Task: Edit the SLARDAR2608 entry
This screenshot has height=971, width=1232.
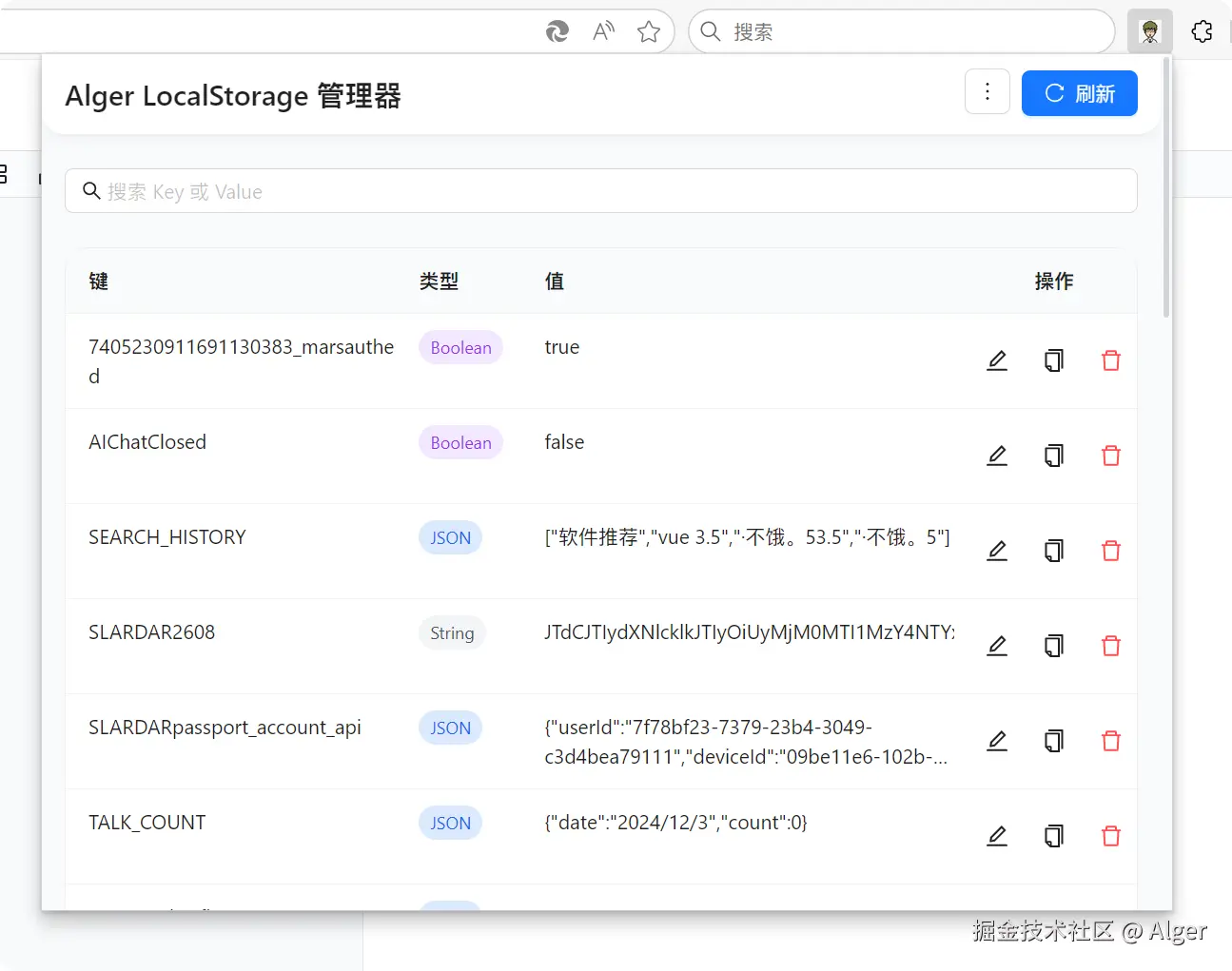Action: coord(997,646)
